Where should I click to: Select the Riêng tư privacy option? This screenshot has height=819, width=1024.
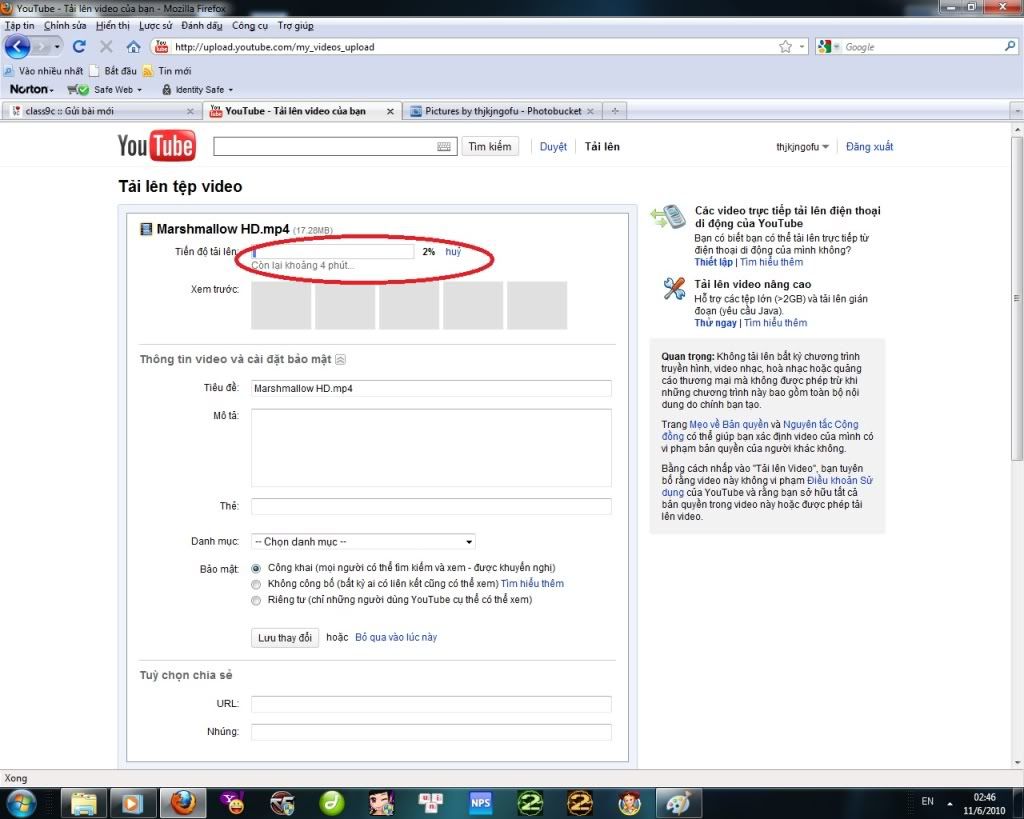click(256, 600)
